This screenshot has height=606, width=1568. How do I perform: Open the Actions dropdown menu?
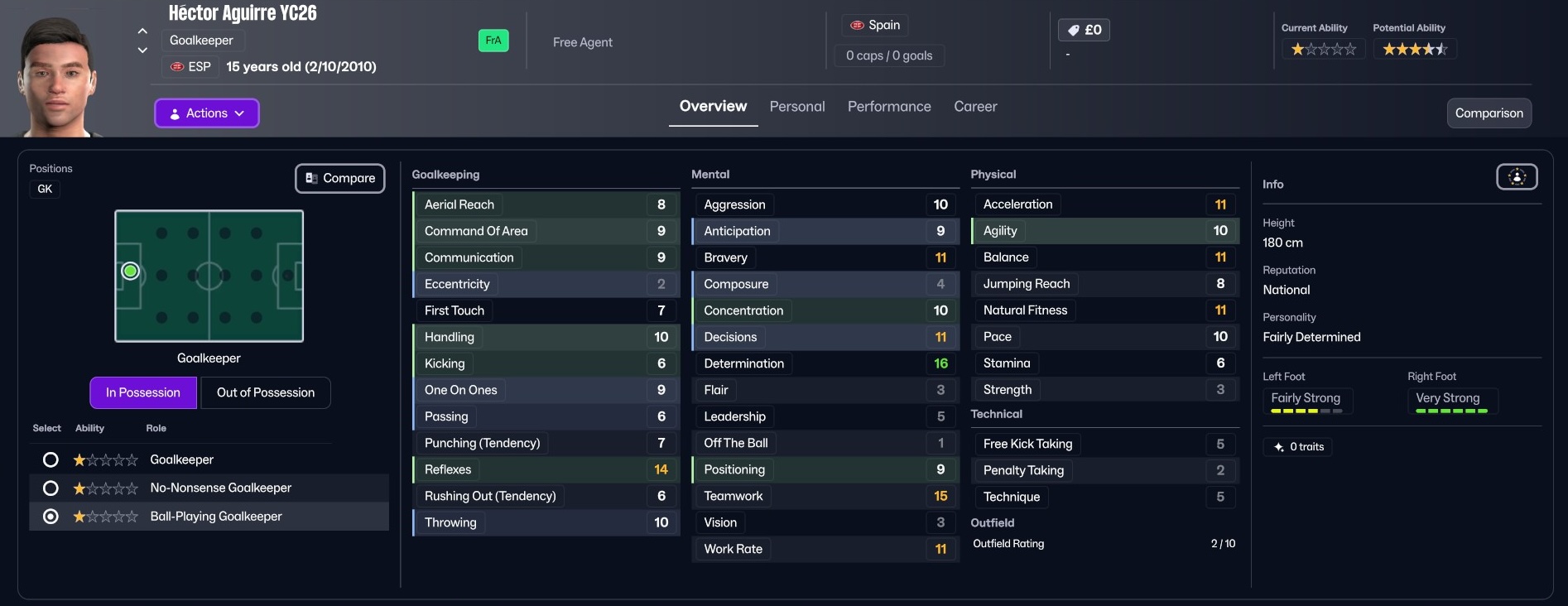point(207,113)
